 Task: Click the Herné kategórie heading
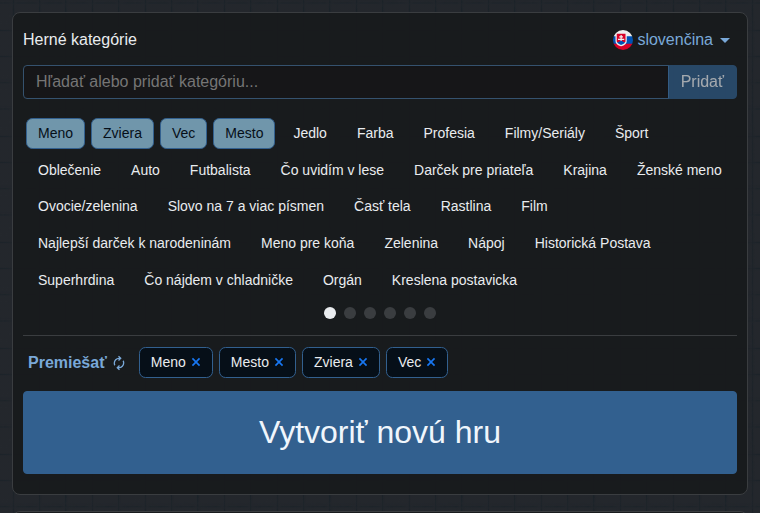click(80, 40)
